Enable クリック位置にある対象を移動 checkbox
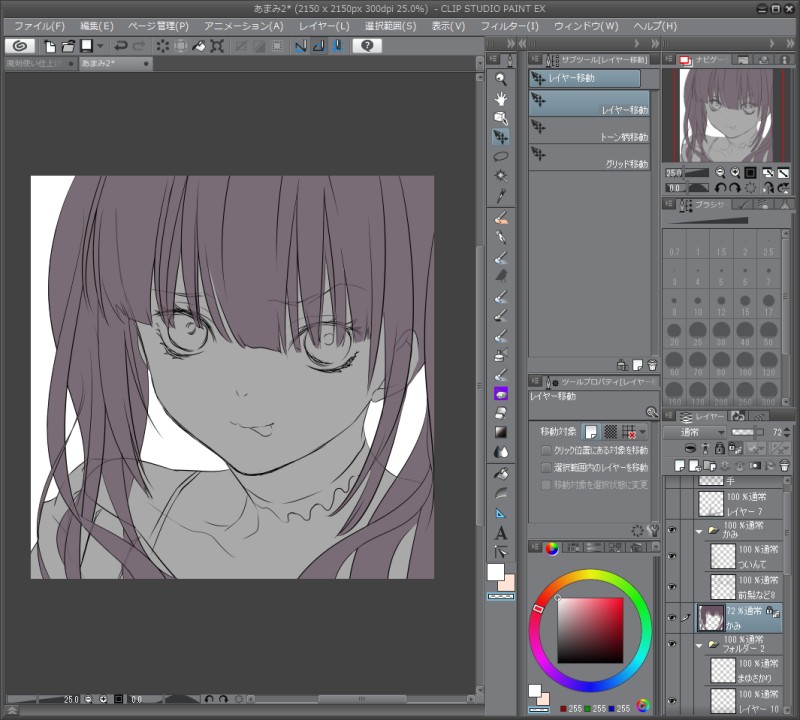This screenshot has height=720, width=800. tap(546, 450)
